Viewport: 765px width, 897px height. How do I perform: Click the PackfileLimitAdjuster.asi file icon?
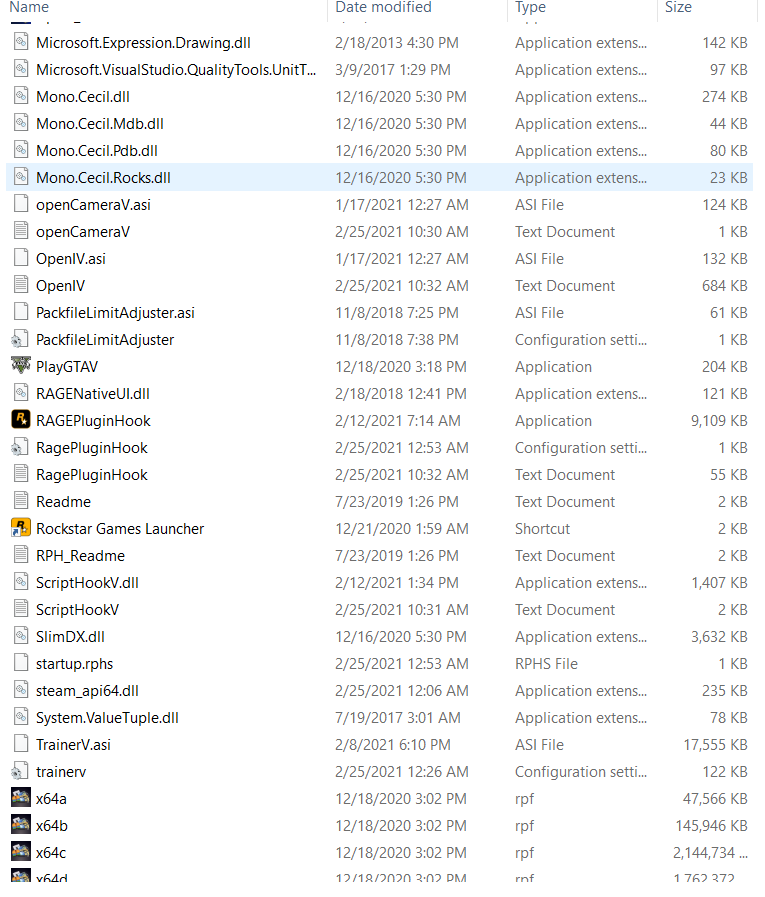(x=21, y=312)
